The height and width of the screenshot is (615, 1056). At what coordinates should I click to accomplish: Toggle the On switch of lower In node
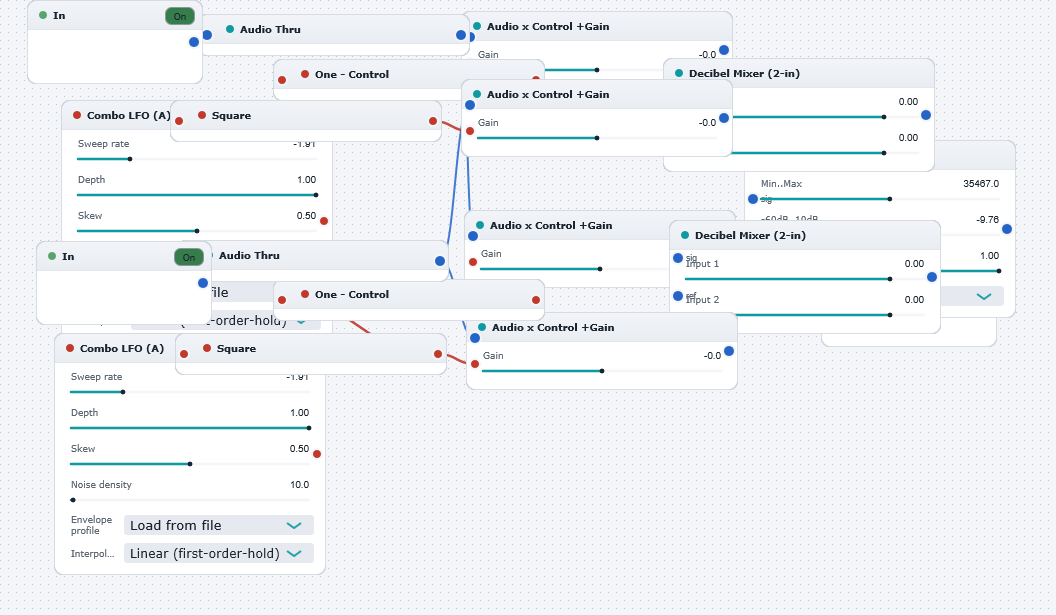click(x=189, y=257)
